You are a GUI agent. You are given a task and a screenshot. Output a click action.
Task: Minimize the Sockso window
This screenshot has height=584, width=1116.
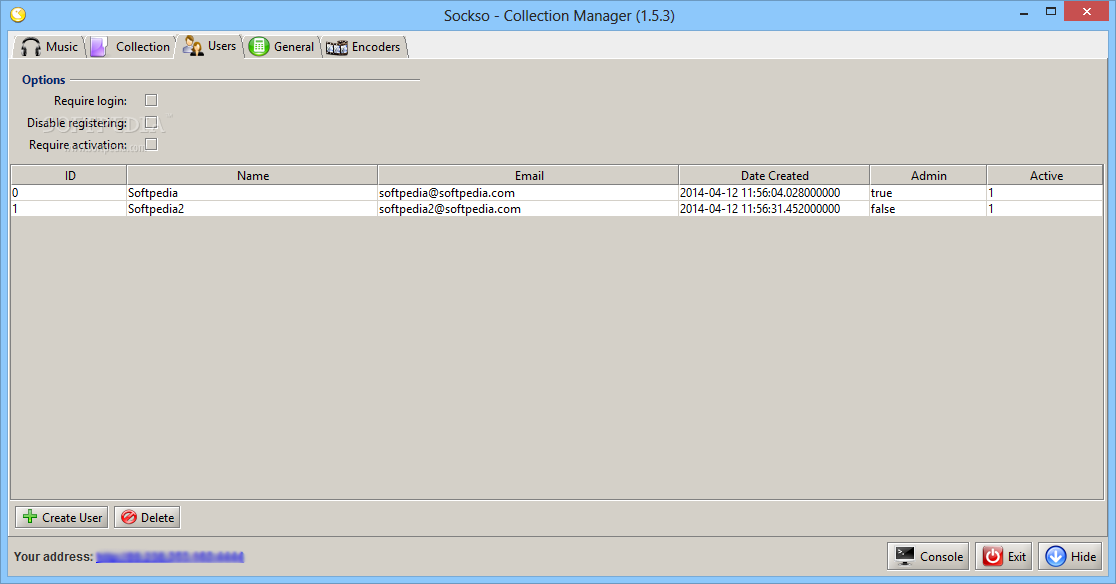[x=1023, y=13]
